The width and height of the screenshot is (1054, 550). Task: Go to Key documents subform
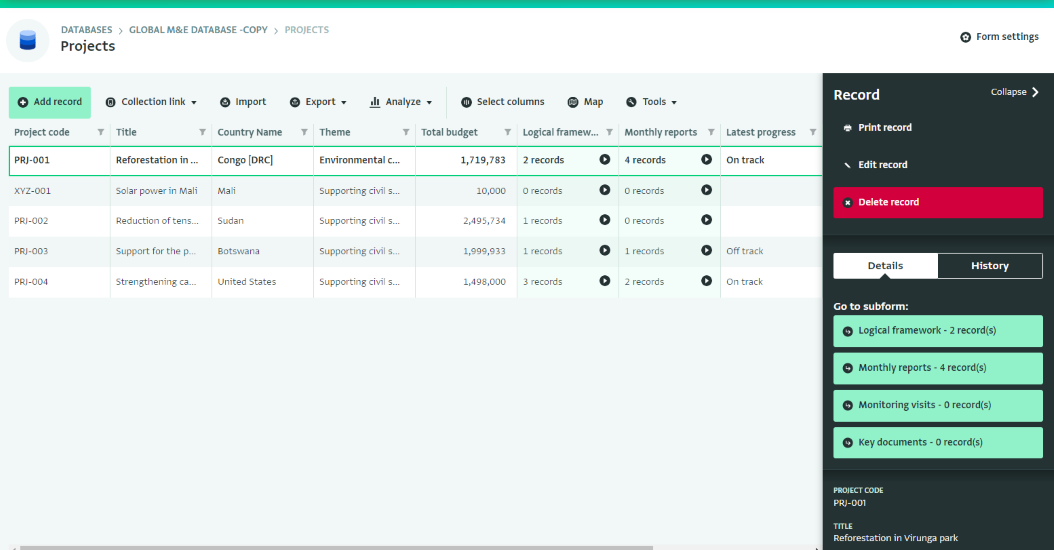coord(938,442)
